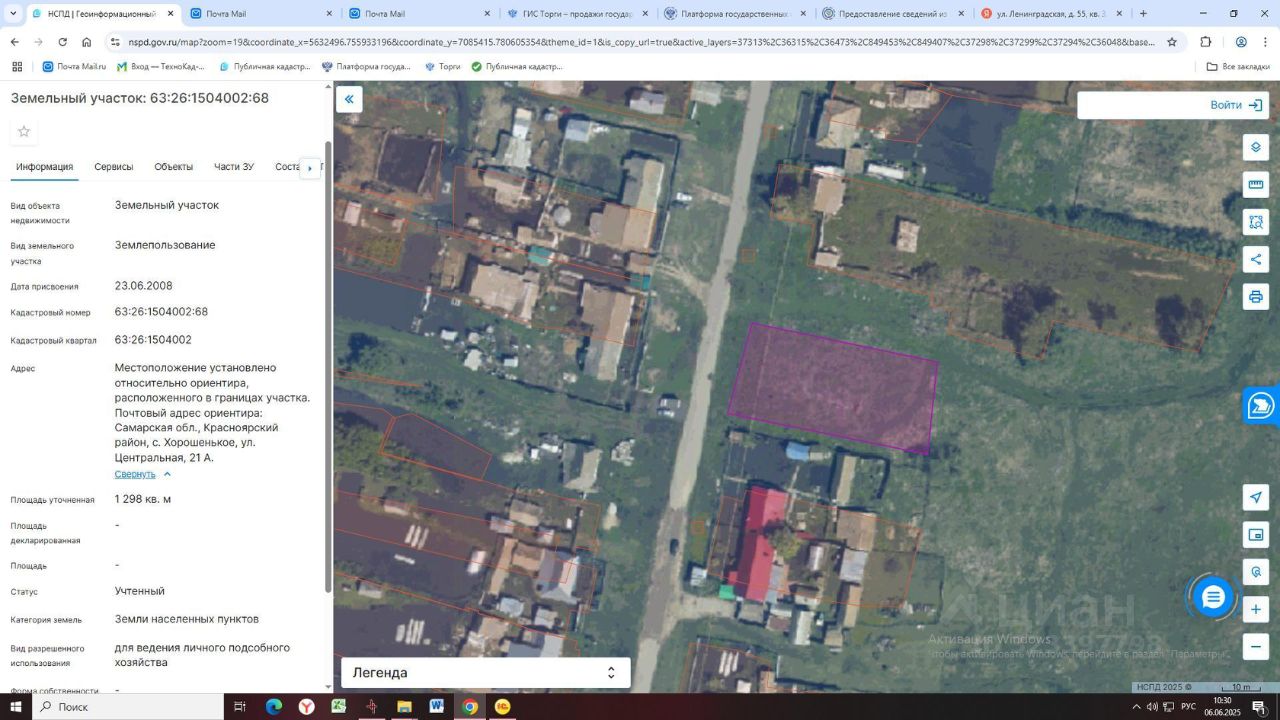This screenshot has width=1280, height=720.
Task: Open File Explorer from the taskbar
Action: [x=404, y=707]
